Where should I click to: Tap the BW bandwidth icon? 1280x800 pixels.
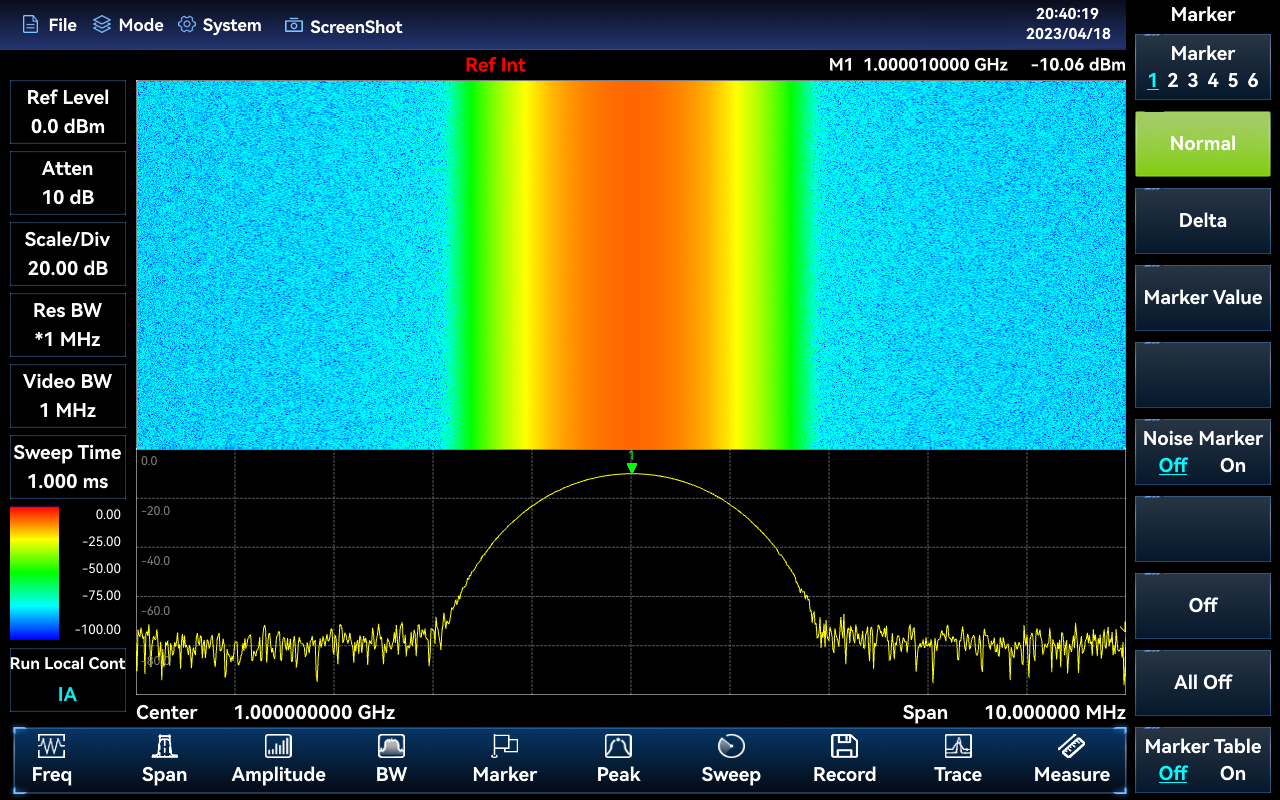(x=391, y=747)
